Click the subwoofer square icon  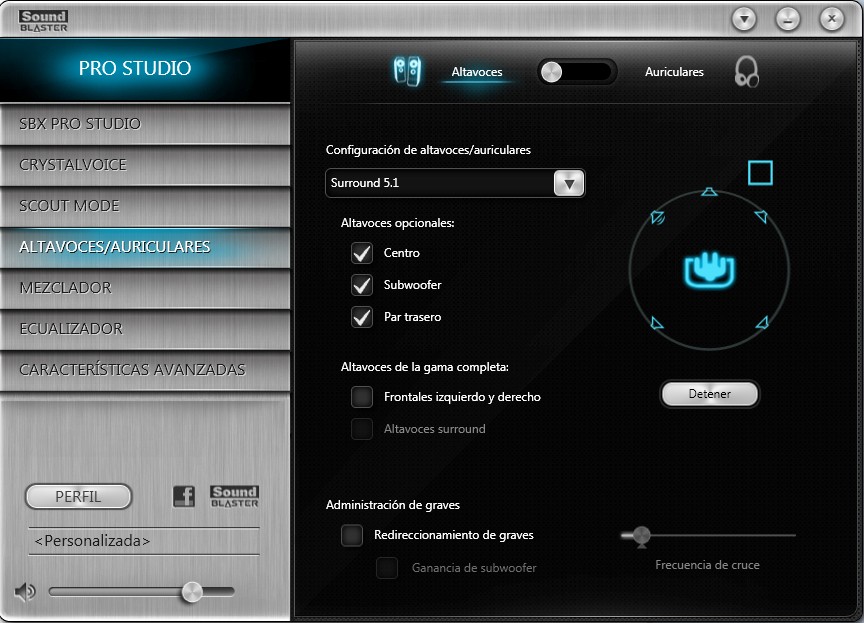point(760,173)
